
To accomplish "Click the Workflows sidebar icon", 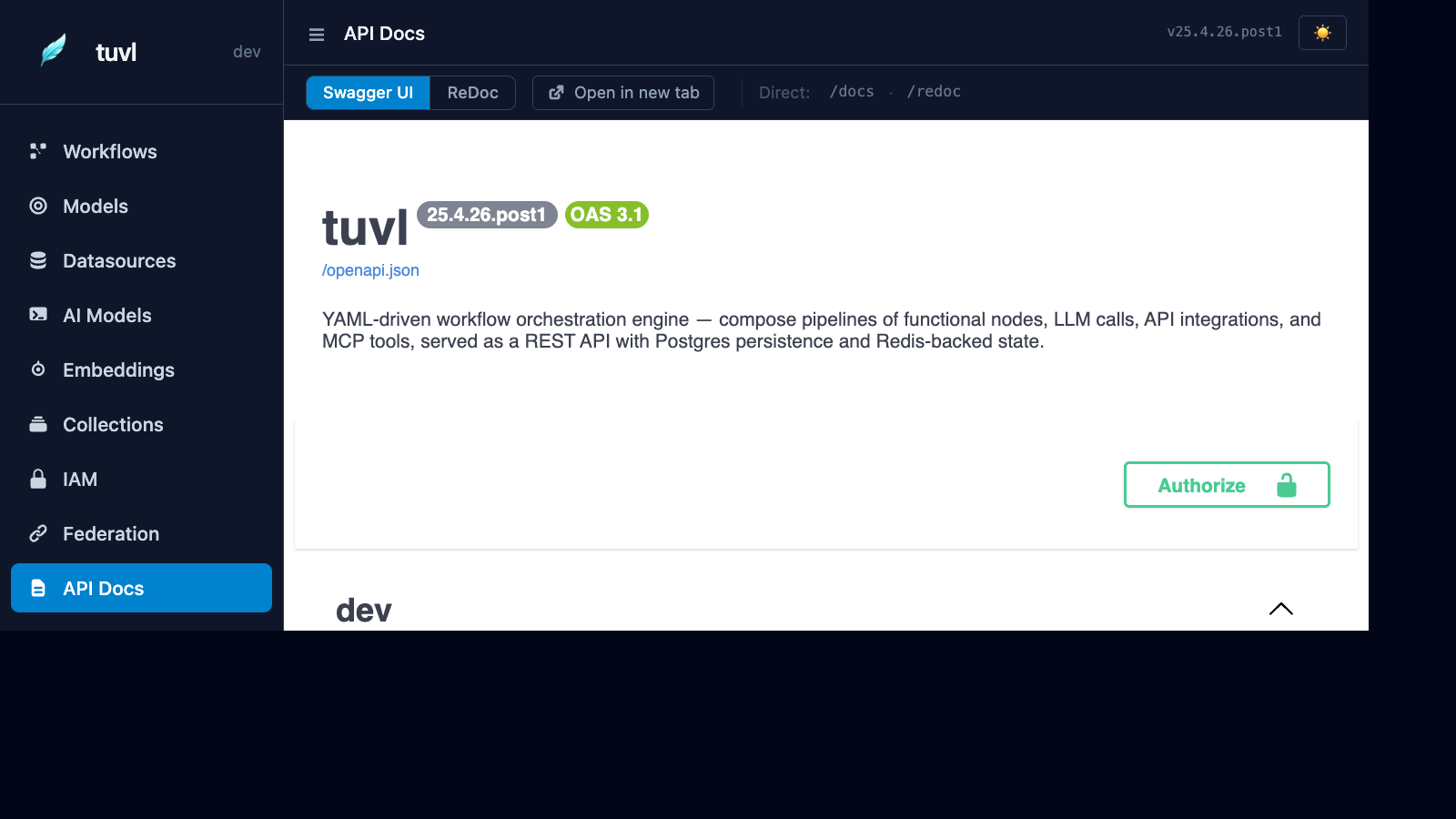I will (38, 151).
